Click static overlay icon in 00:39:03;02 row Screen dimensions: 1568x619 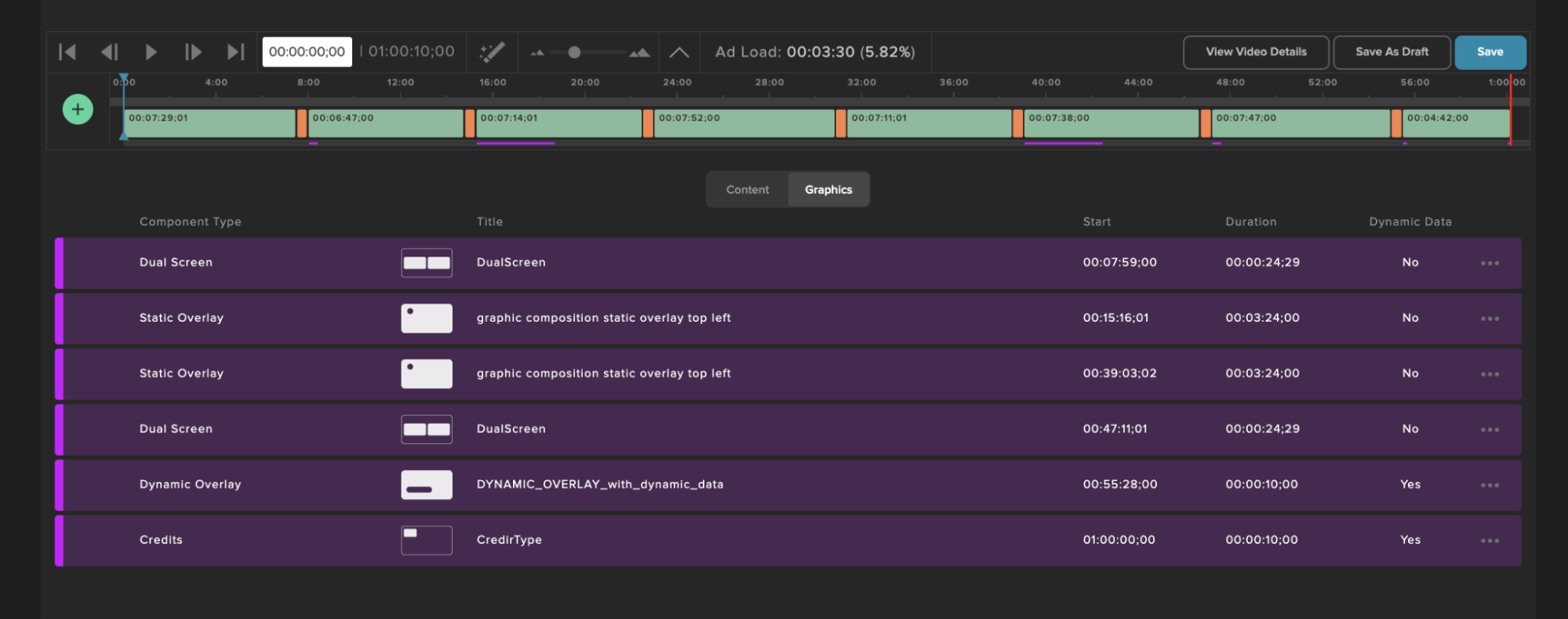pos(427,374)
